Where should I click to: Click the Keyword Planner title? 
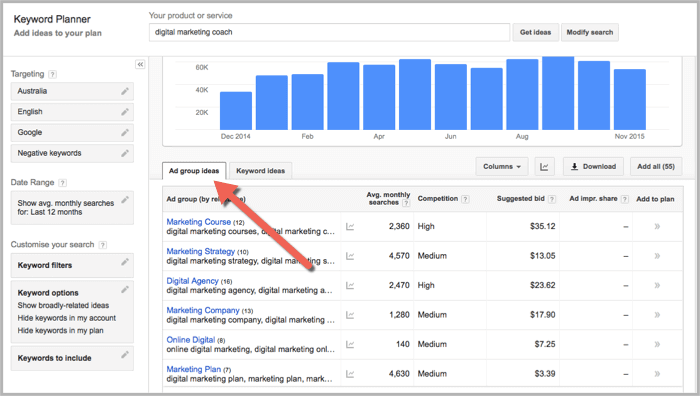click(52, 19)
